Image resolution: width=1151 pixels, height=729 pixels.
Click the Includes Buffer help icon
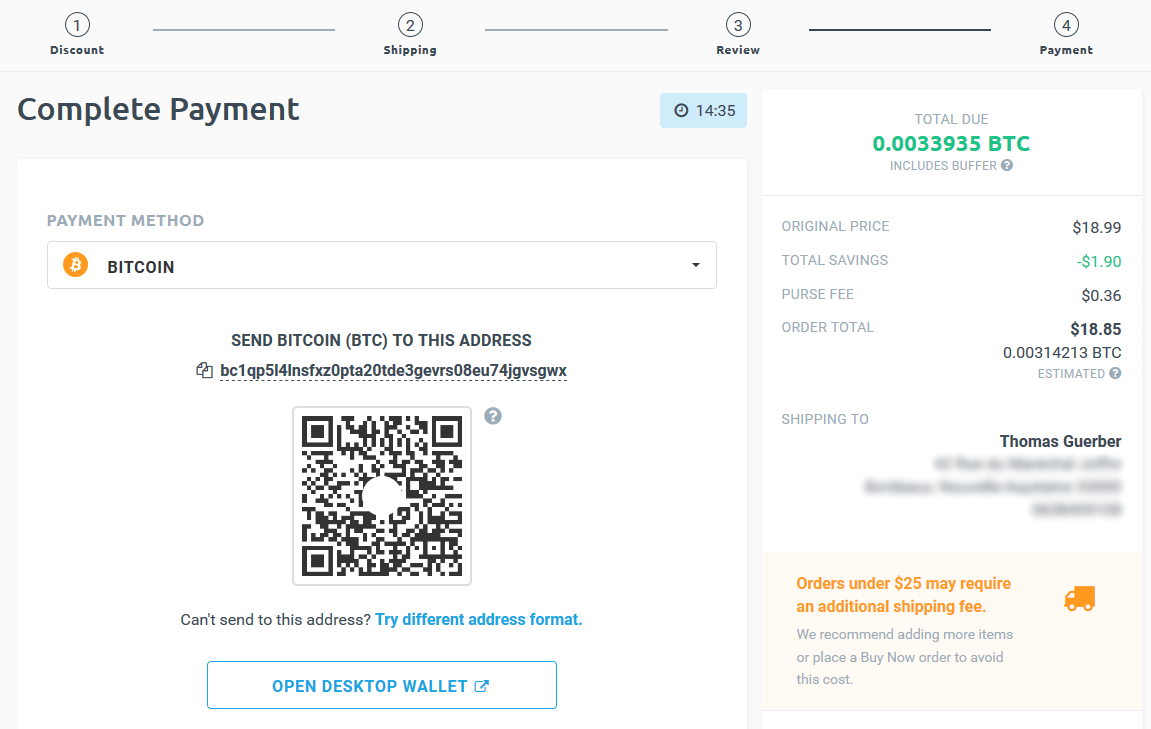(1008, 165)
